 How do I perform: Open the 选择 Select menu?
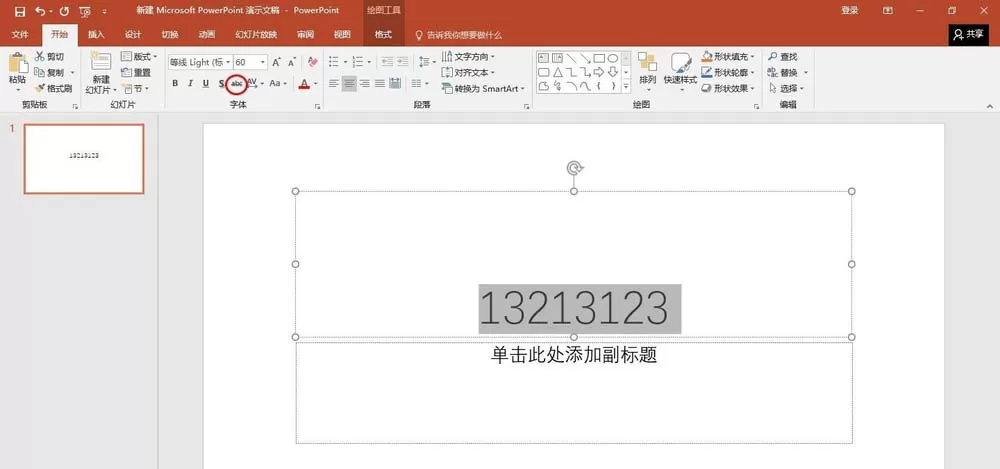tap(786, 89)
